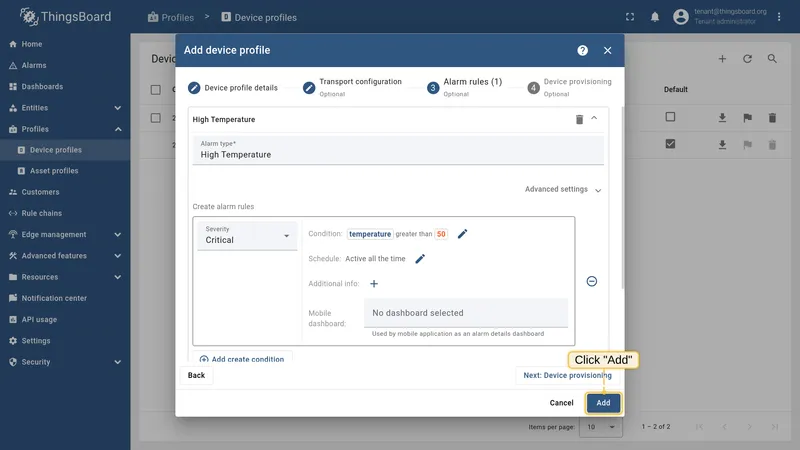Expand the Entities menu
The image size is (800, 450).
coord(65,108)
